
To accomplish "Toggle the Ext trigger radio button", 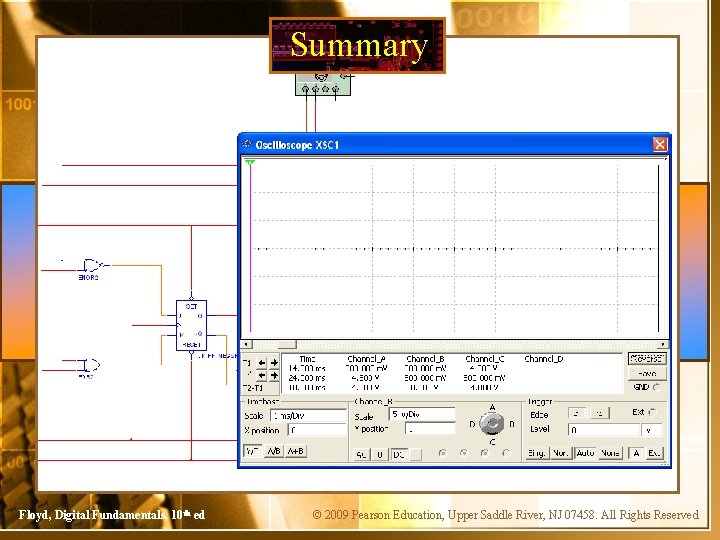I will pos(653,412).
